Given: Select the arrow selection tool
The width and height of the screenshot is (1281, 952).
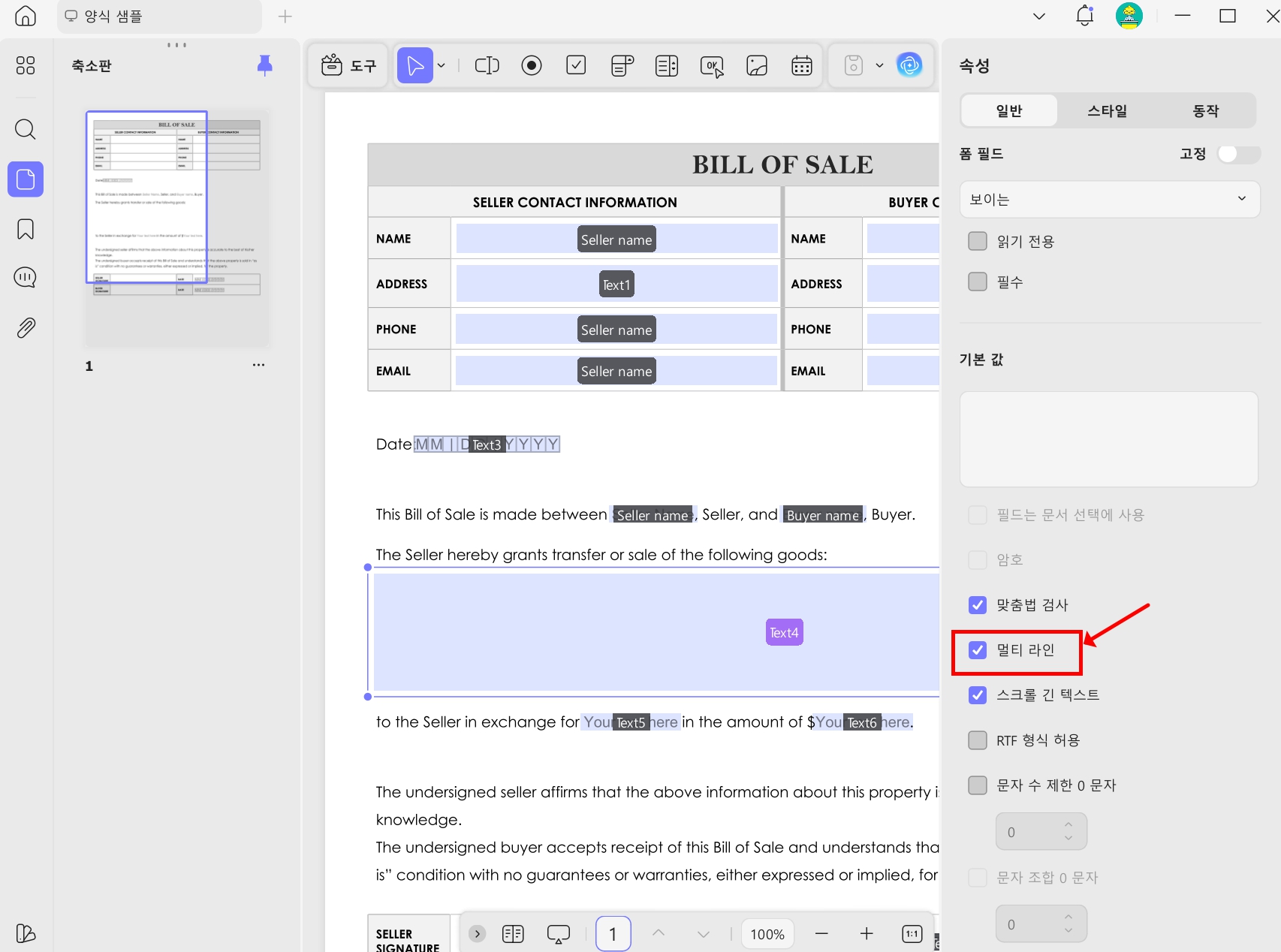Looking at the screenshot, I should [x=414, y=65].
